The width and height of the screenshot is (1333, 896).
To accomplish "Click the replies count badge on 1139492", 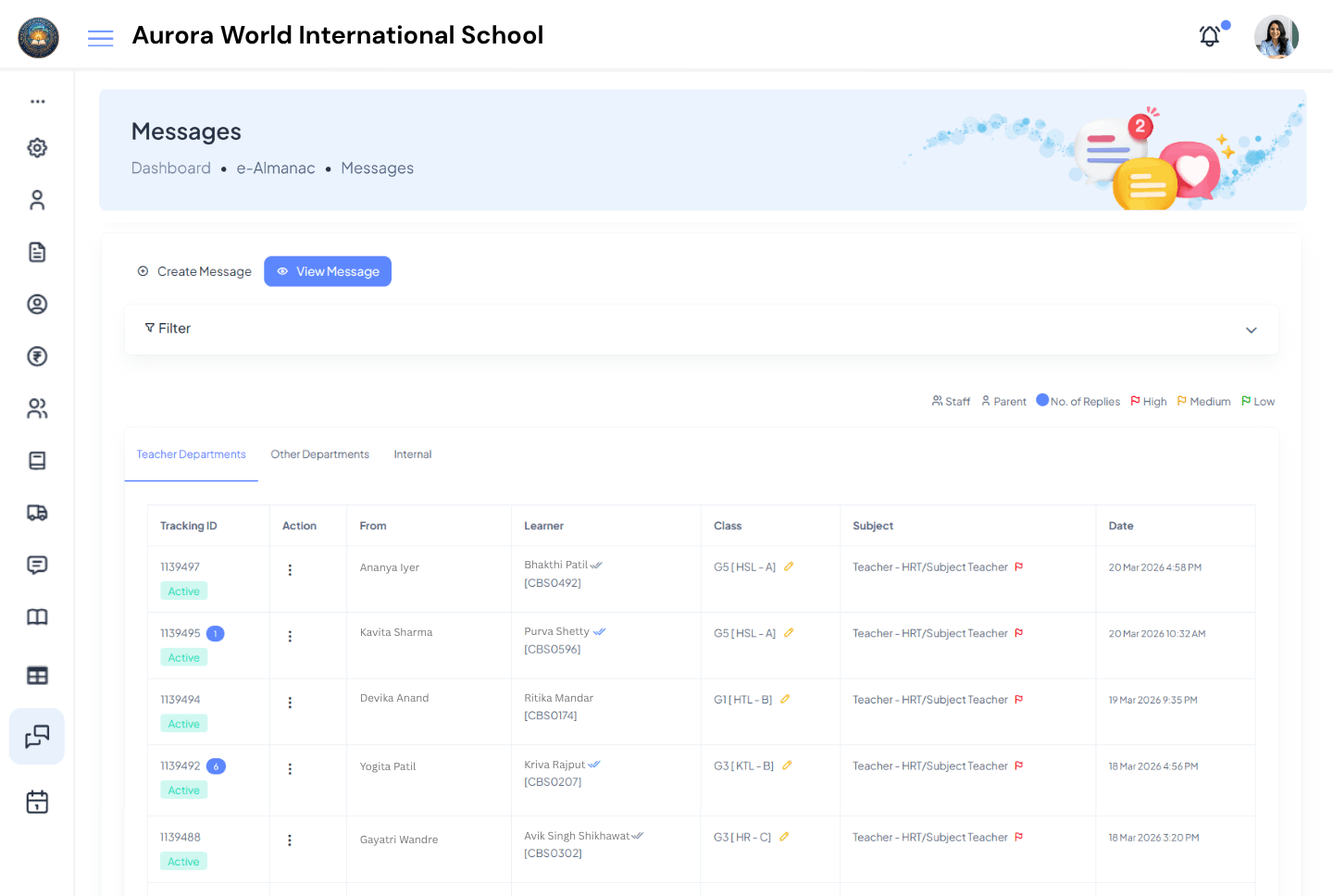I will (215, 765).
